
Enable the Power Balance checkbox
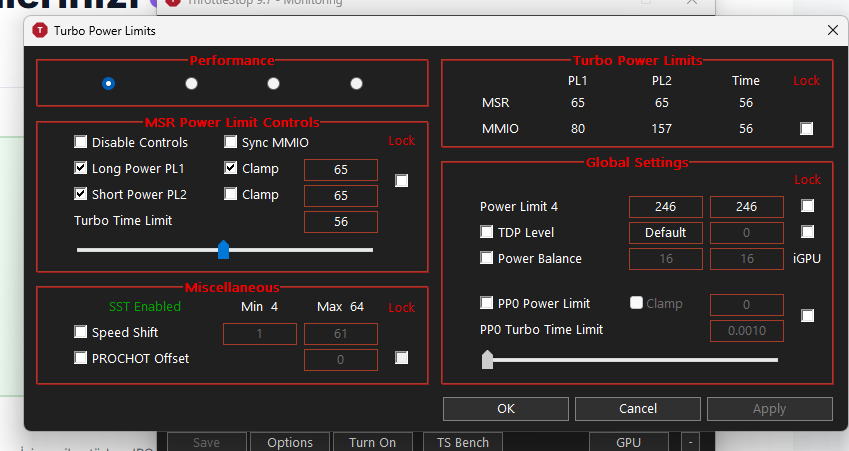coord(487,258)
